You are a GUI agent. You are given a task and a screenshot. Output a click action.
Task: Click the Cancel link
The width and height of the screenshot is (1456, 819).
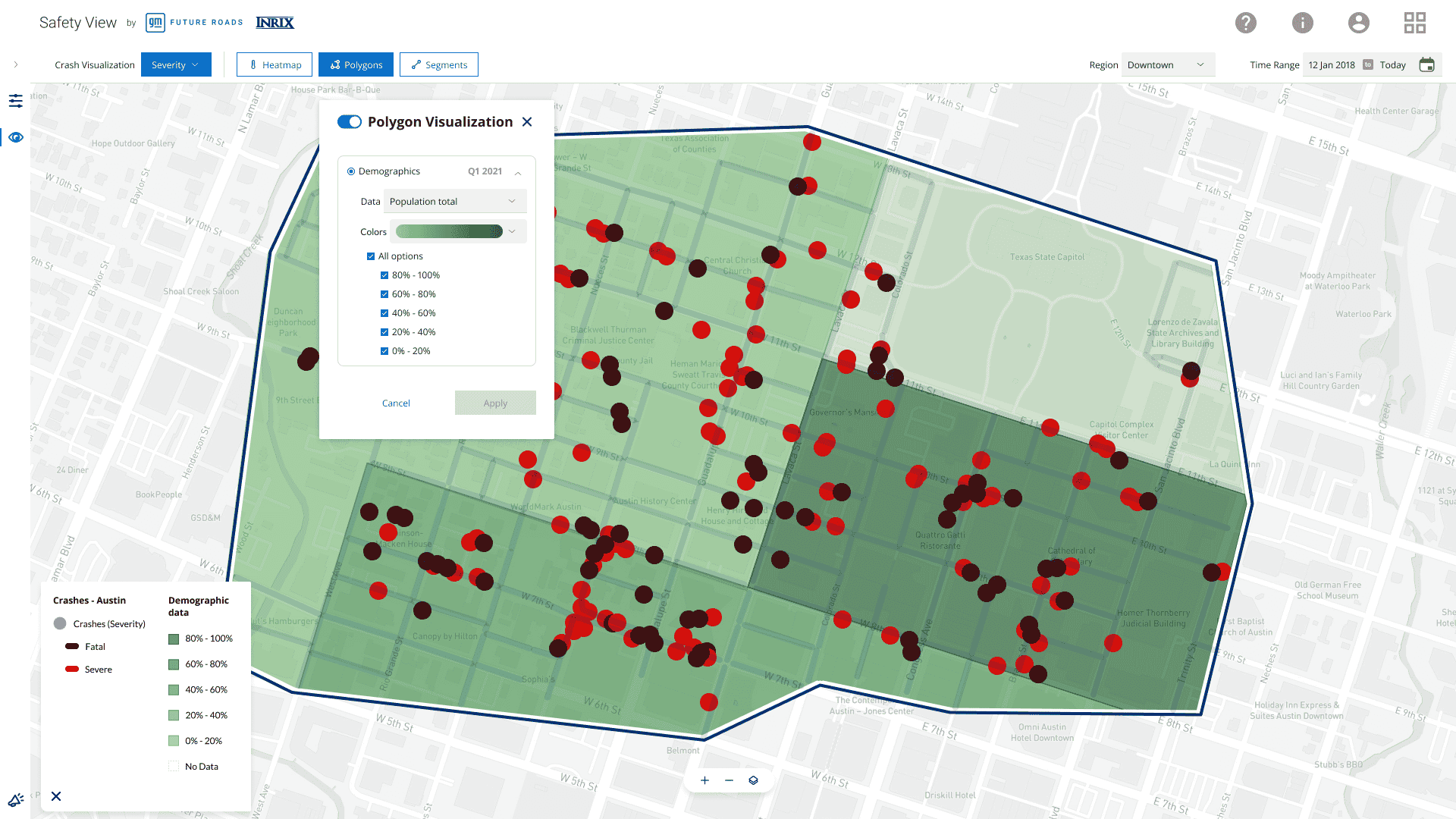click(x=396, y=403)
